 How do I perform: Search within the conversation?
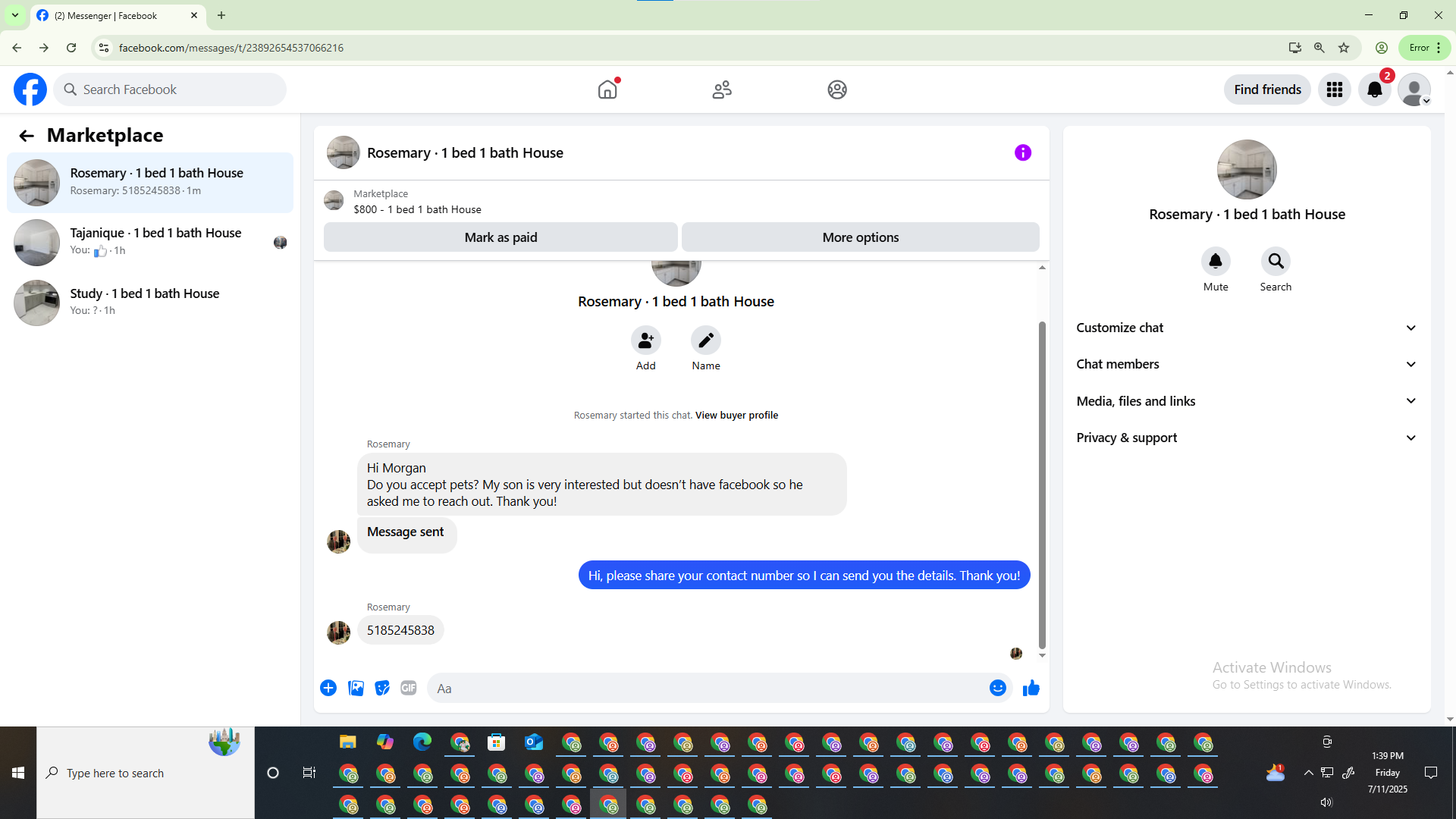pos(1276,262)
